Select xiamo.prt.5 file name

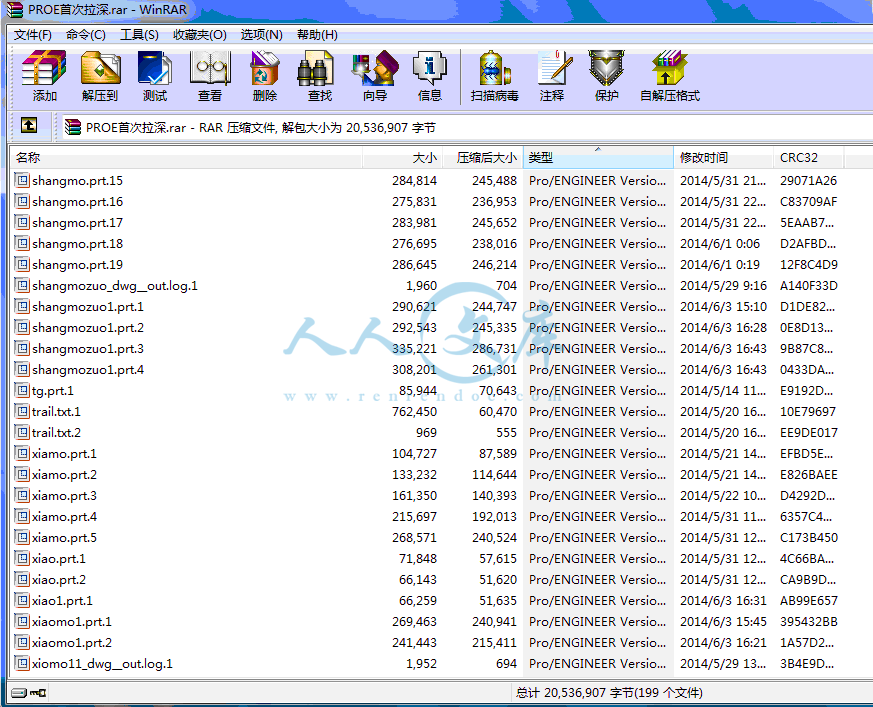[x=64, y=537]
